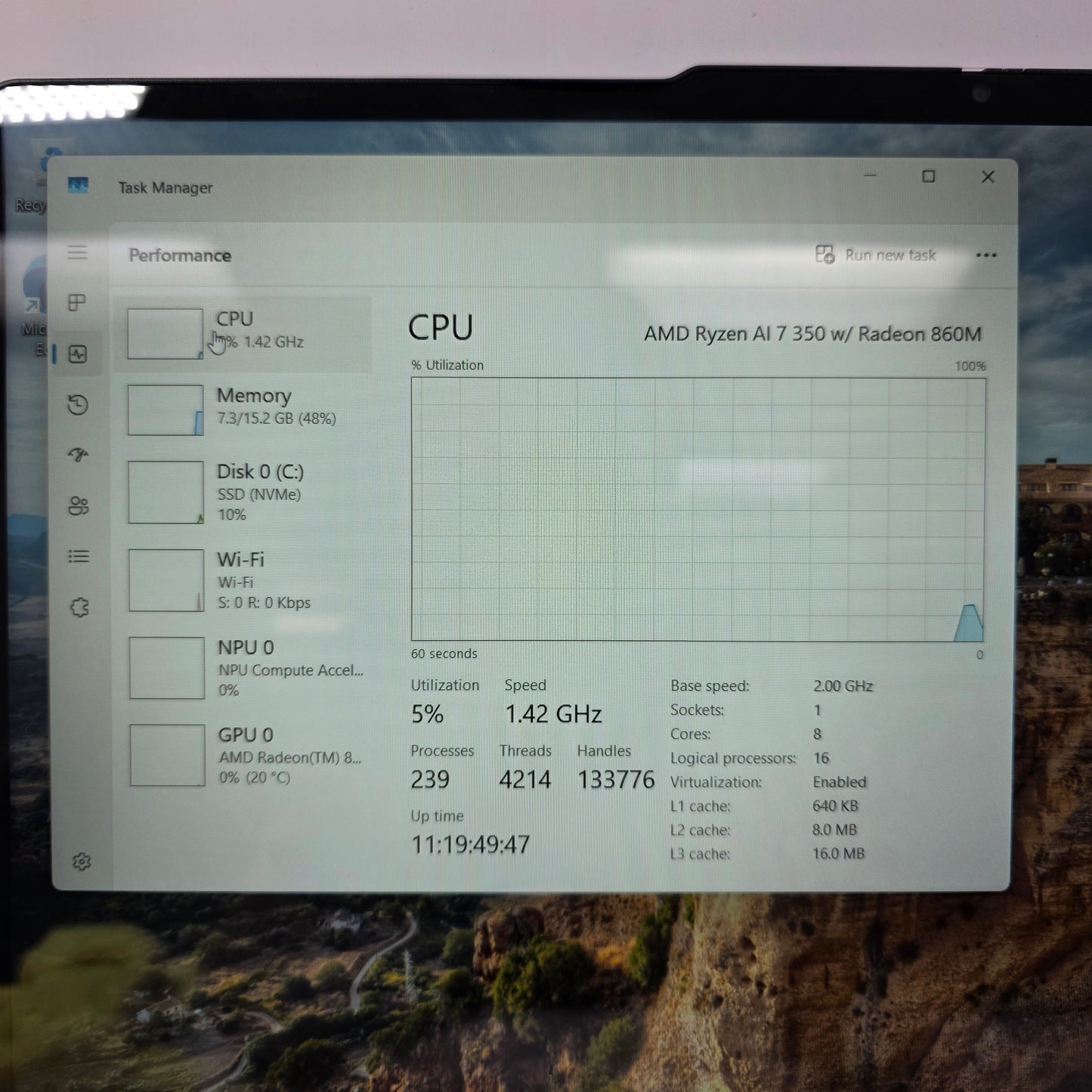Click the AMD Ryzen AI 7 350 label
Image resolution: width=1092 pixels, height=1092 pixels.
[812, 334]
